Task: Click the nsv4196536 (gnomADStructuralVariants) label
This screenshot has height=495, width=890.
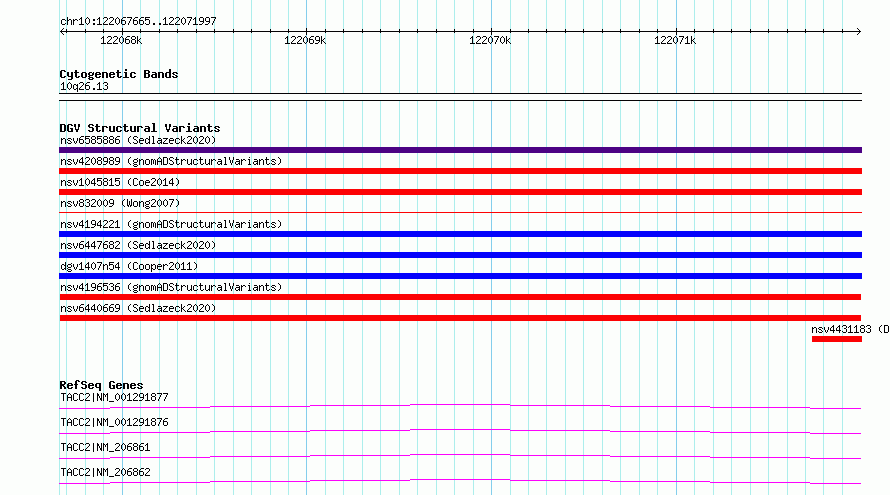Action: (x=171, y=287)
